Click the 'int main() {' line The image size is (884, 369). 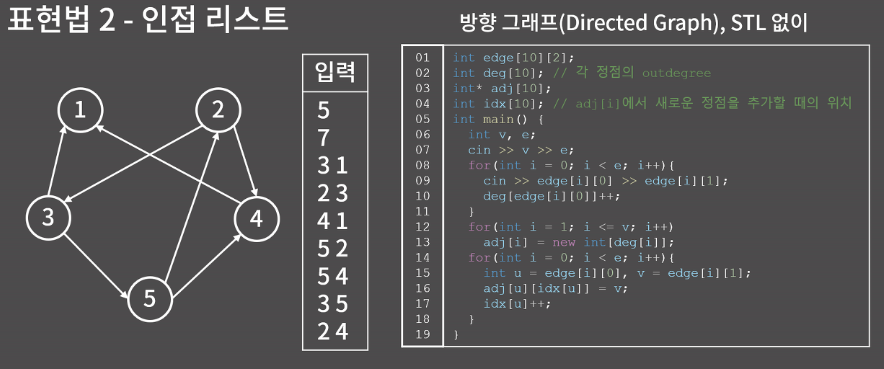pos(498,119)
